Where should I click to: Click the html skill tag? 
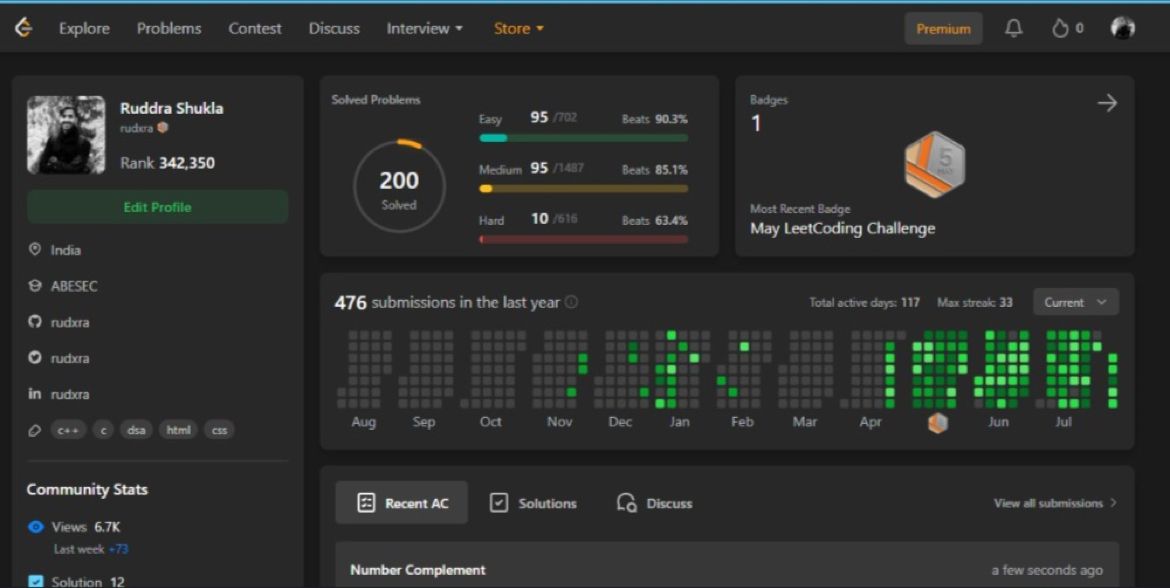coord(178,430)
